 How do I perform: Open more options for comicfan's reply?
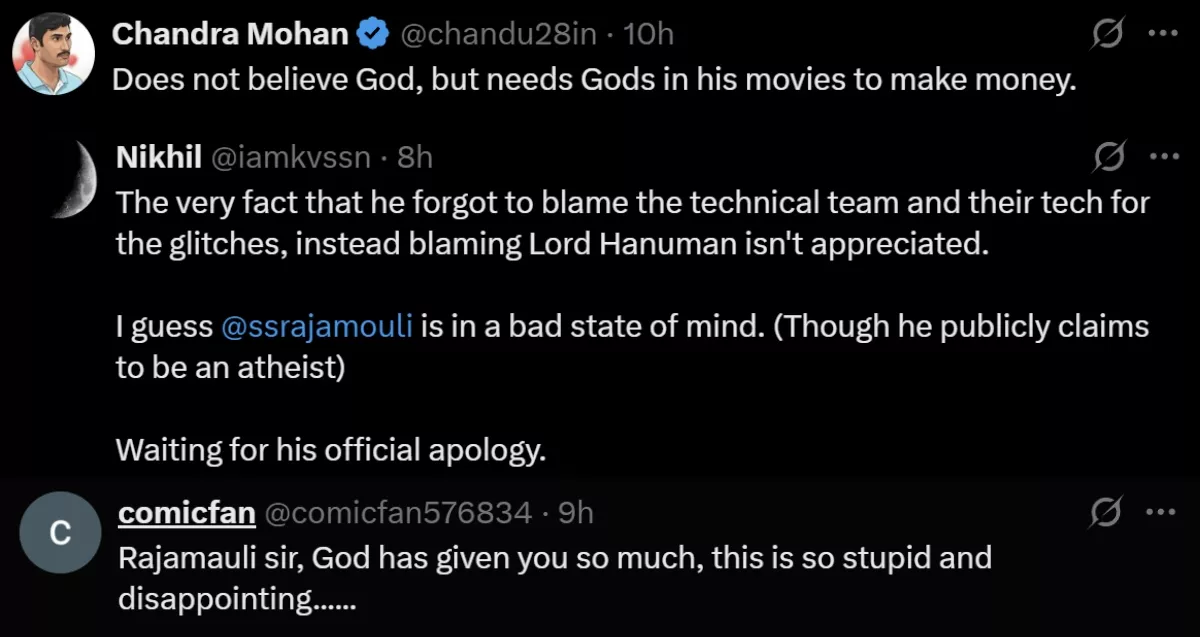pos(1163,511)
